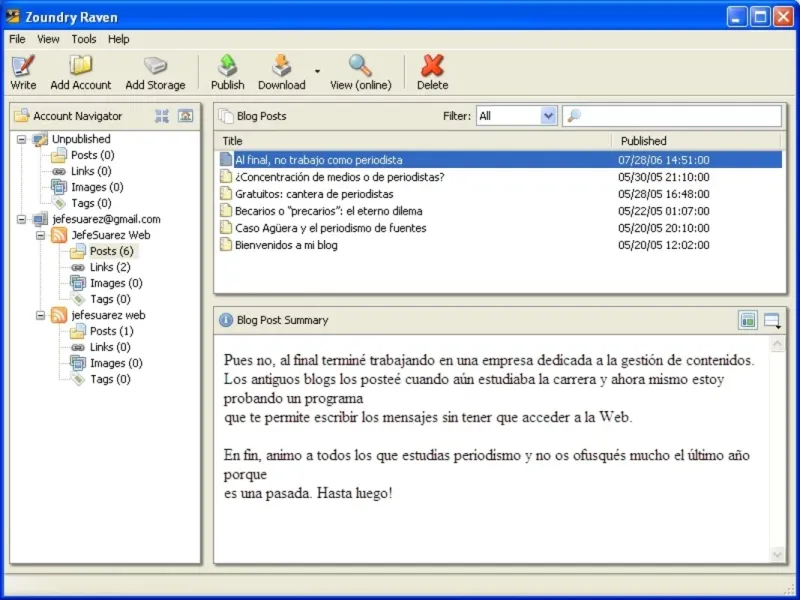Click the summary scrollbar down arrow
Image resolution: width=800 pixels, height=600 pixels.
tap(777, 555)
